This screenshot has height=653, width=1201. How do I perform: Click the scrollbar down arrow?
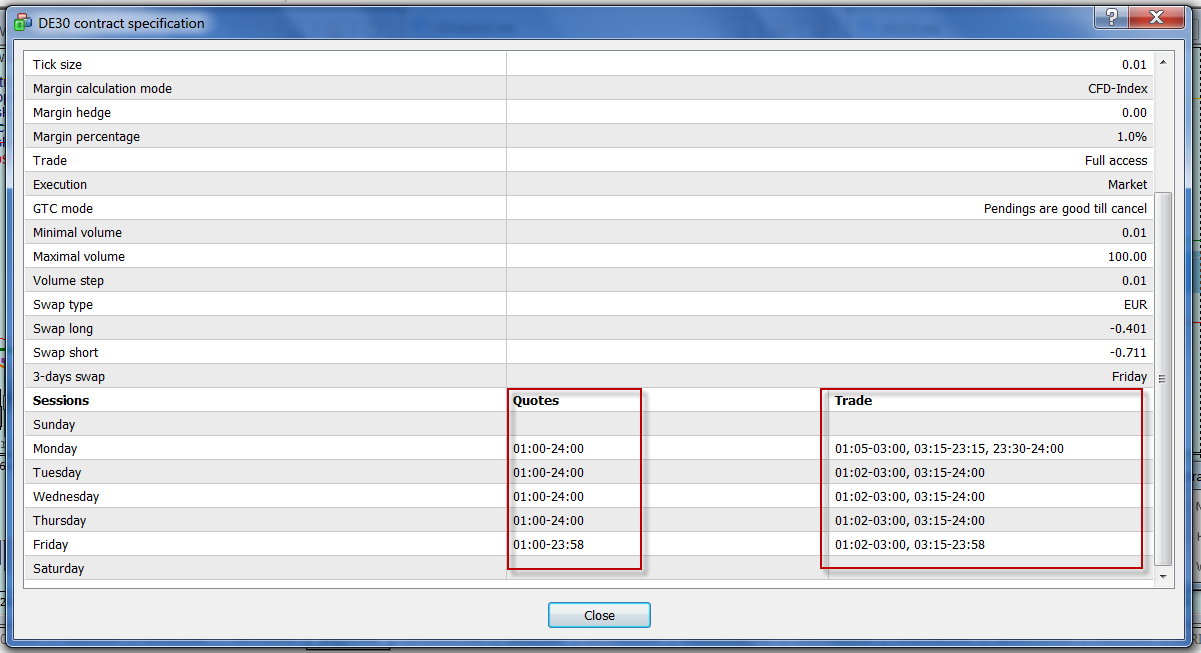(x=1162, y=577)
